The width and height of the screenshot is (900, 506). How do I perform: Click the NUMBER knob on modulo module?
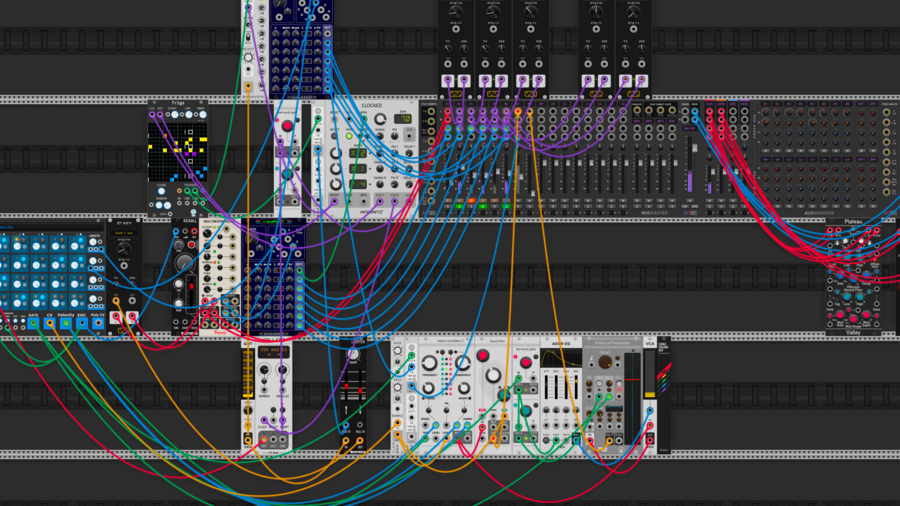tap(265, 371)
